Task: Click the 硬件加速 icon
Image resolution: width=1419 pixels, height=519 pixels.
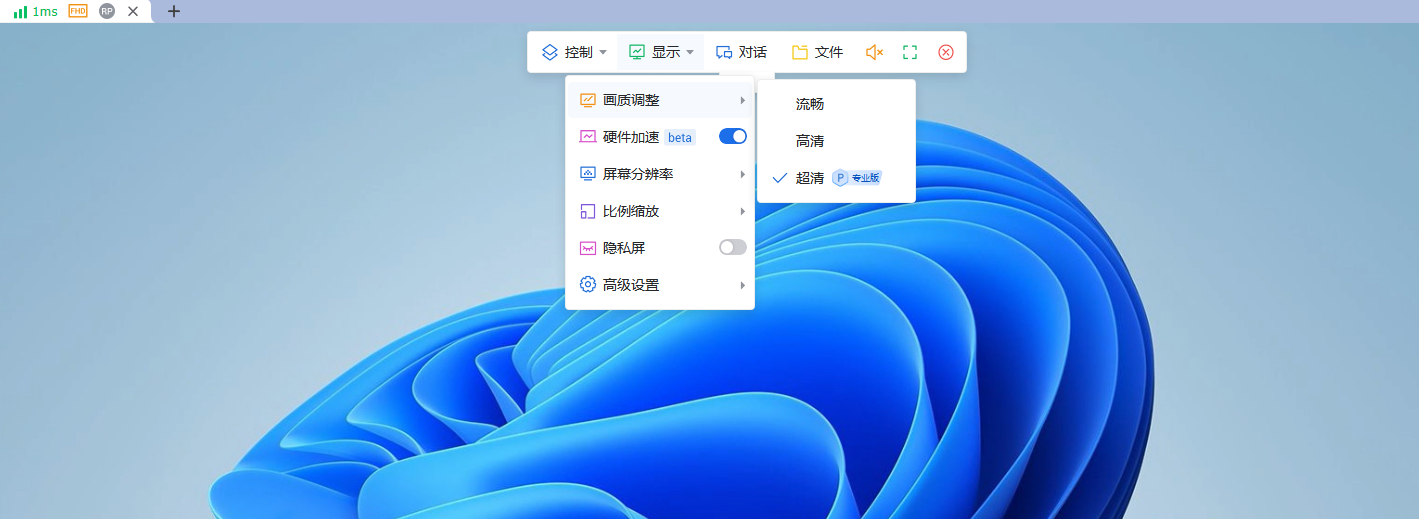Action: coord(588,137)
